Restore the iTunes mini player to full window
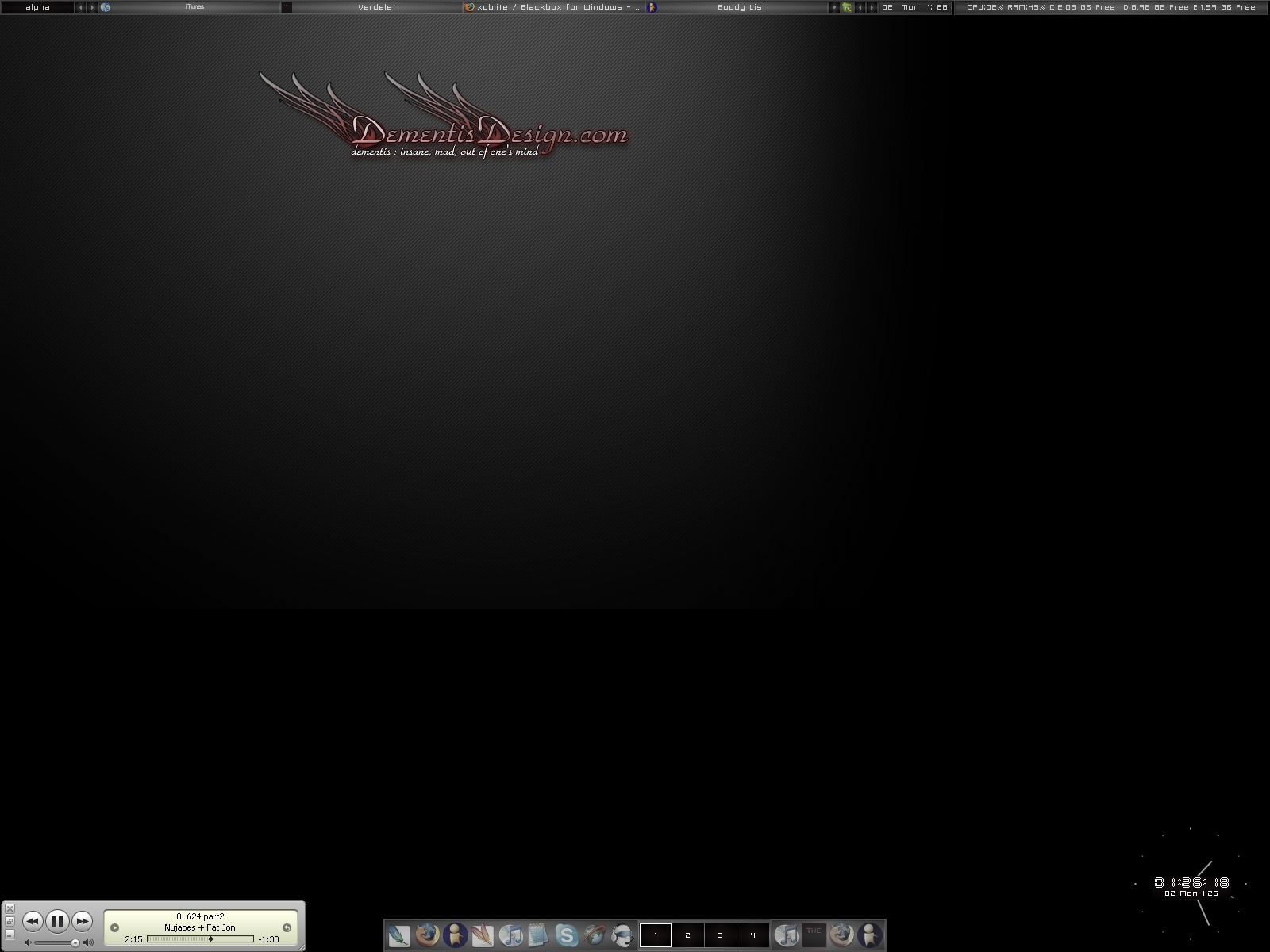Image resolution: width=1270 pixels, height=952 pixels. click(10, 922)
